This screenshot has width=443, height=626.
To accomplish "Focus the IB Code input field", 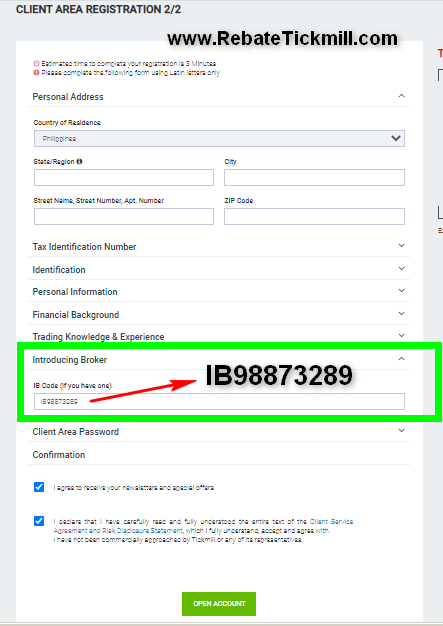I will (x=219, y=401).
